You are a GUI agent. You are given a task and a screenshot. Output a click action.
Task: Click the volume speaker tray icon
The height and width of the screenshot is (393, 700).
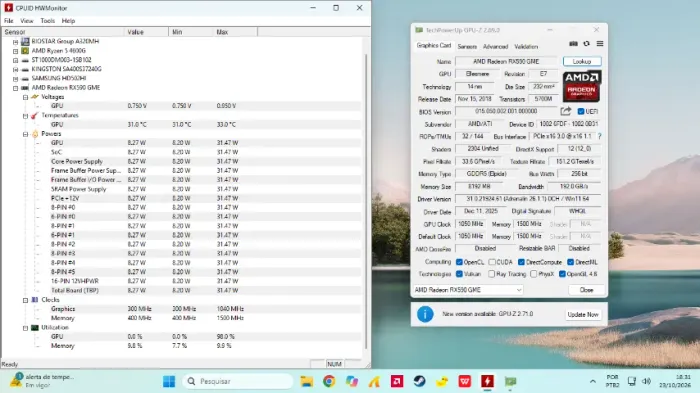click(646, 381)
